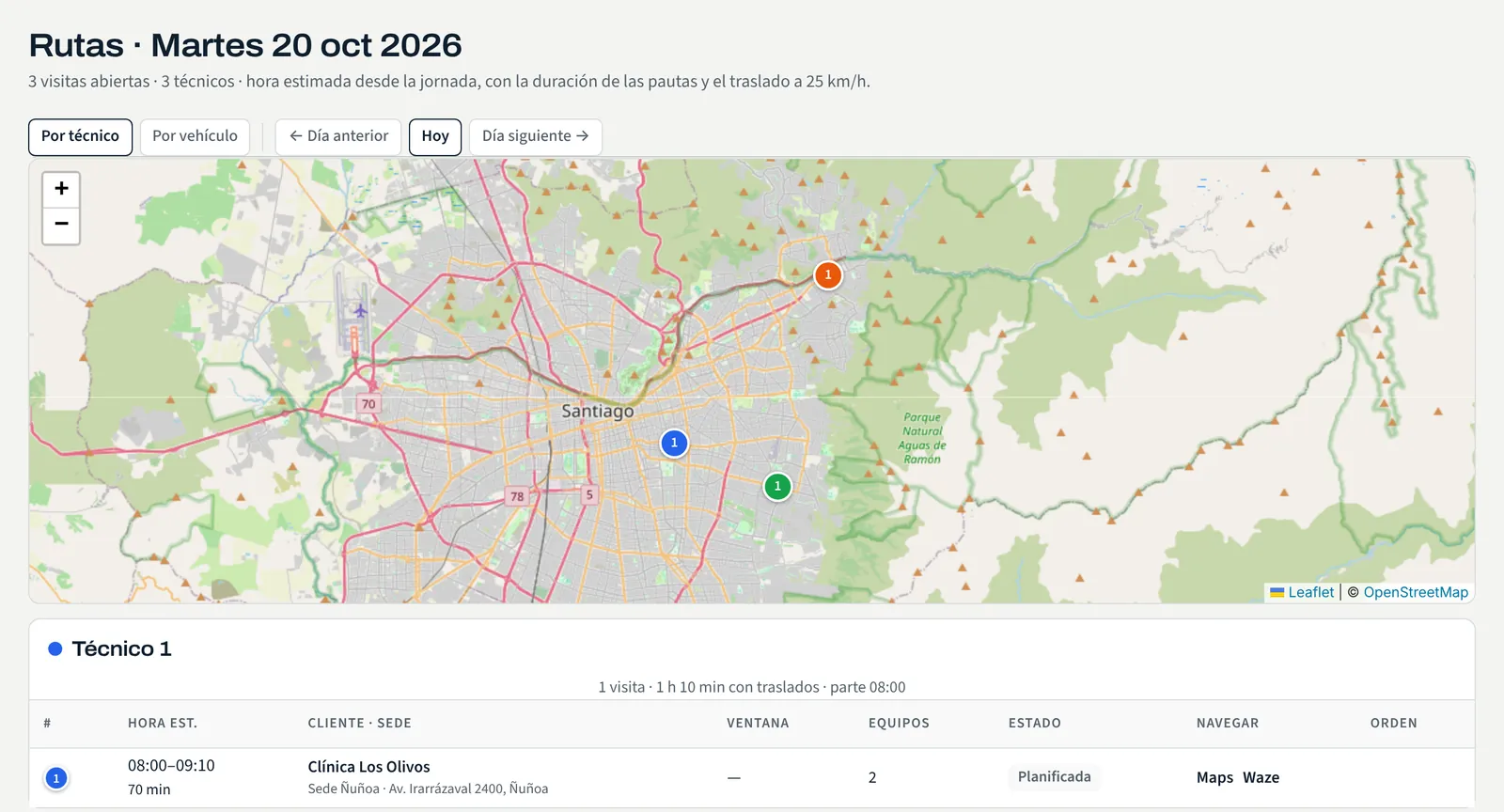Select the orange marker numbered 1 on map
This screenshot has height=812, width=1504.
click(x=827, y=275)
